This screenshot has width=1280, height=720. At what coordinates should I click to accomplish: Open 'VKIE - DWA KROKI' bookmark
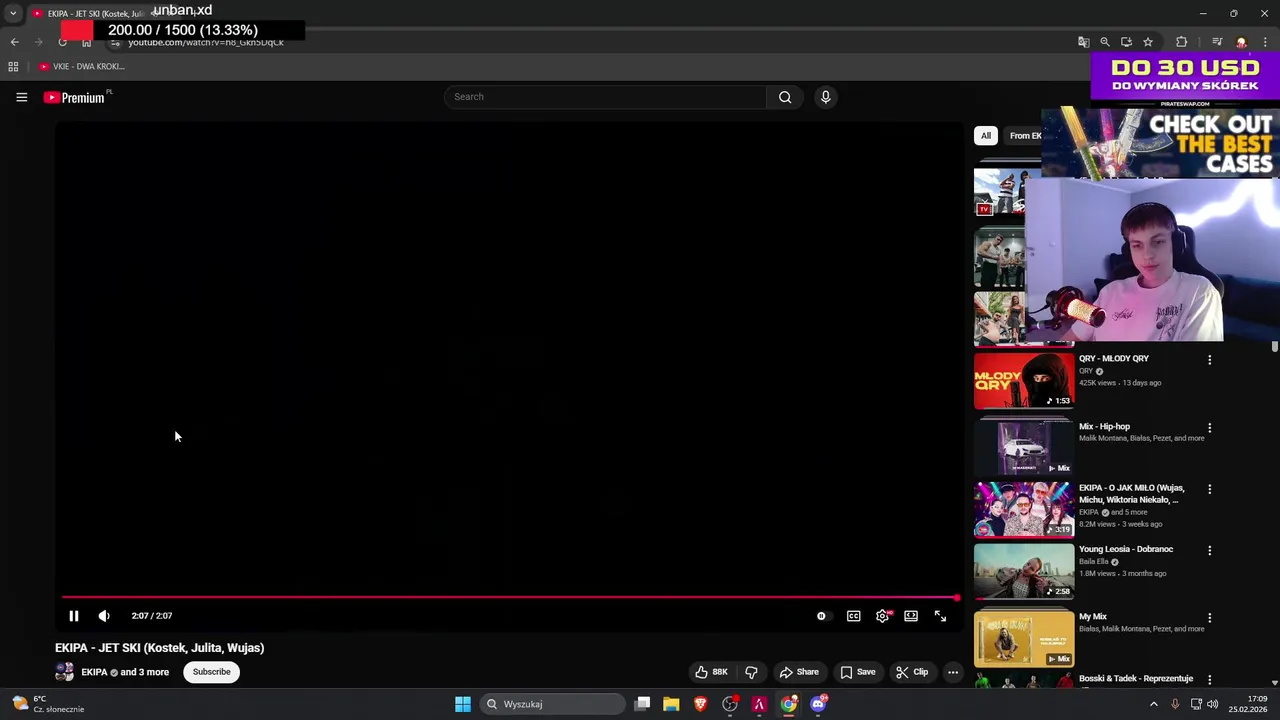coord(81,67)
